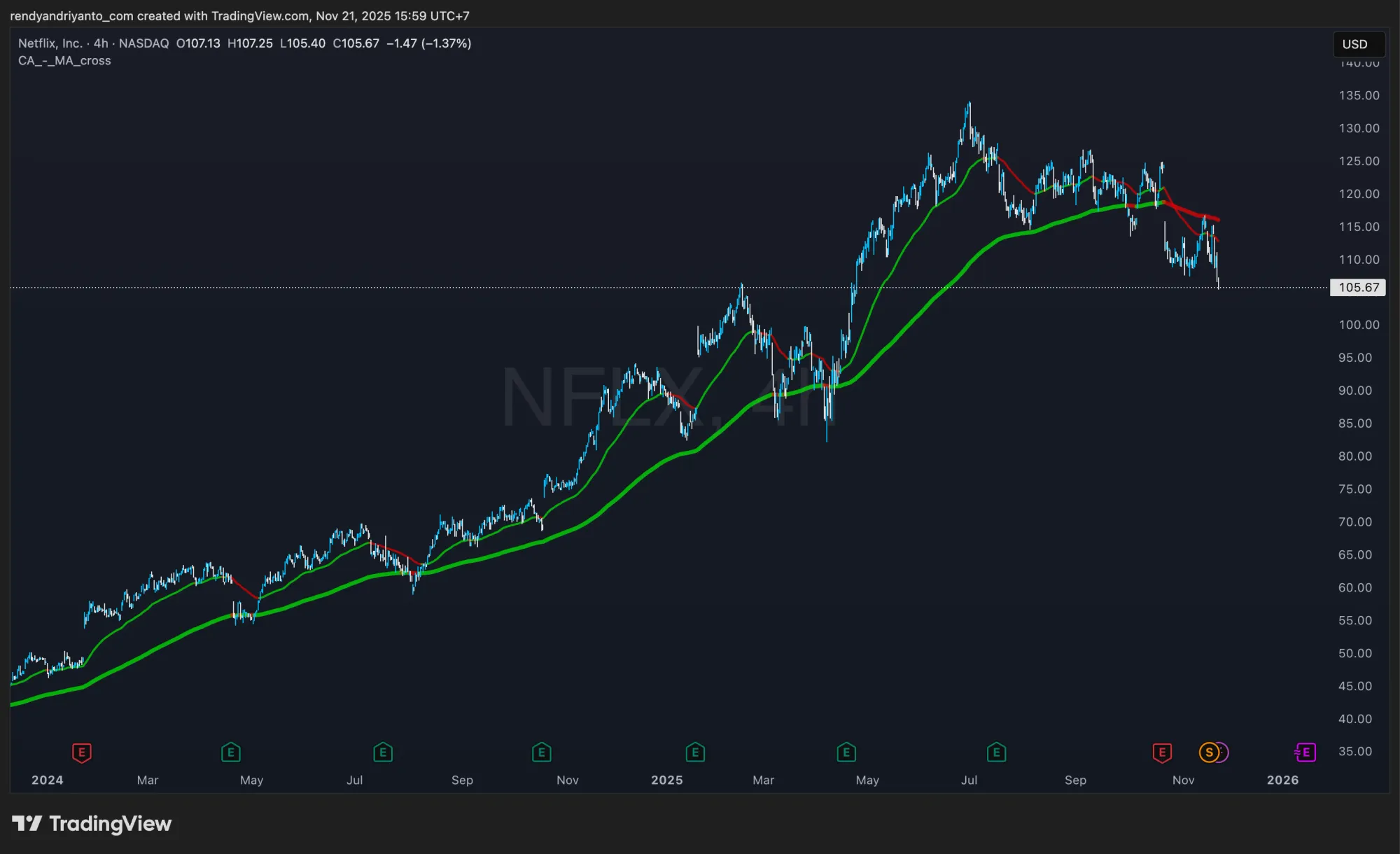Screen dimensions: 1400x854
Task: Click the orange stock split S marker
Action: (x=1209, y=752)
